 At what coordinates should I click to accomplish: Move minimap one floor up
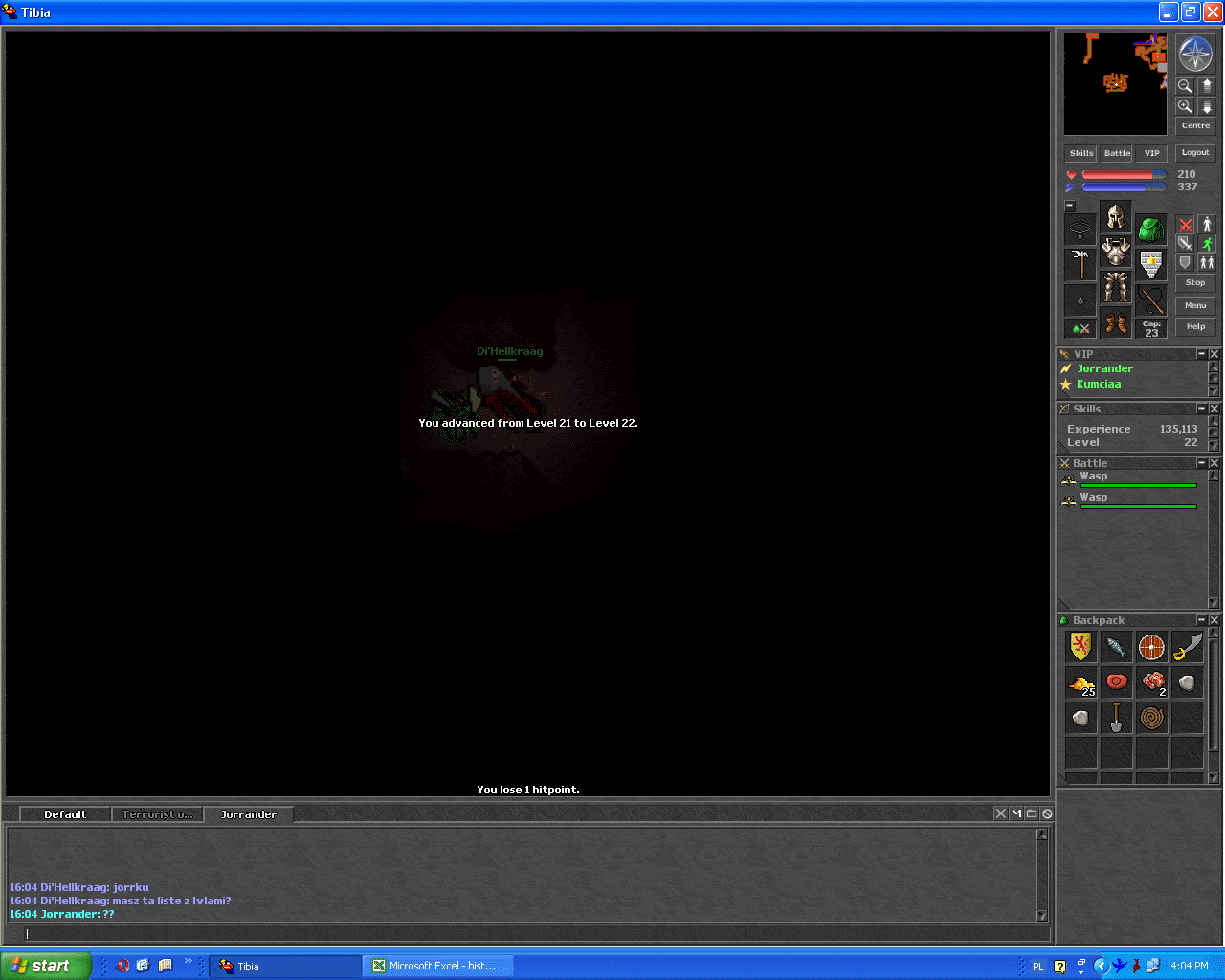coord(1206,85)
